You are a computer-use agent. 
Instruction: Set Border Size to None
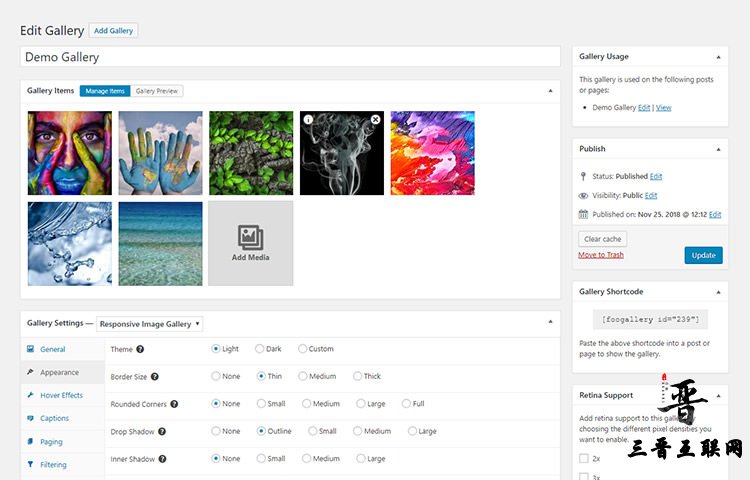[x=216, y=376]
